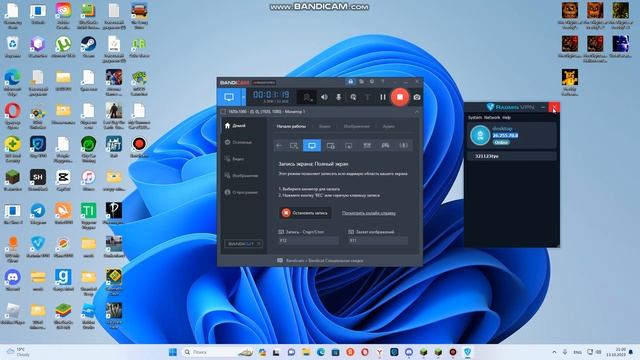Screen dimensions: 640x360
Task: Pause the Bandicam recording
Action: 382,97
